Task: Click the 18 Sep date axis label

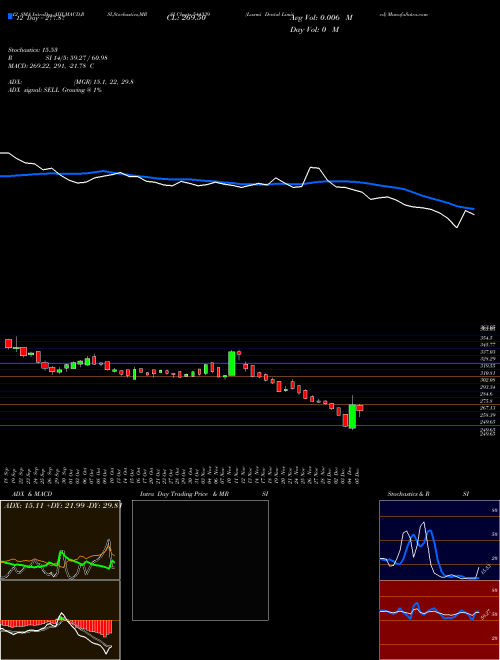Action: pyautogui.click(x=8, y=475)
